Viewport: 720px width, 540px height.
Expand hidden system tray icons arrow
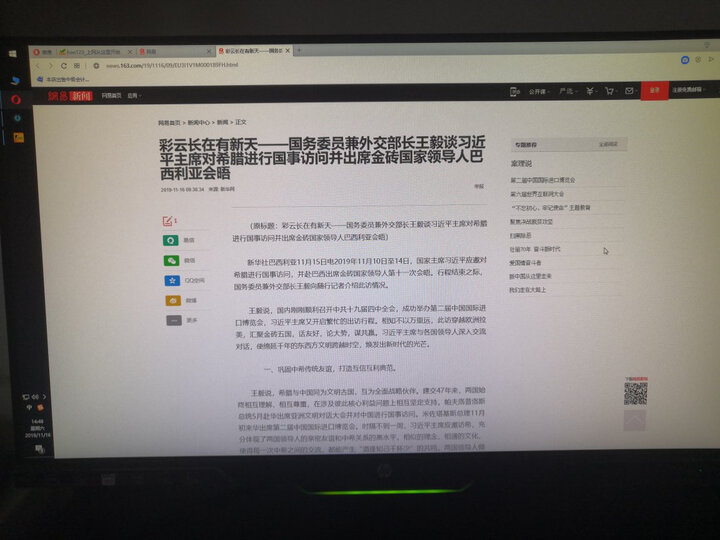point(45,396)
